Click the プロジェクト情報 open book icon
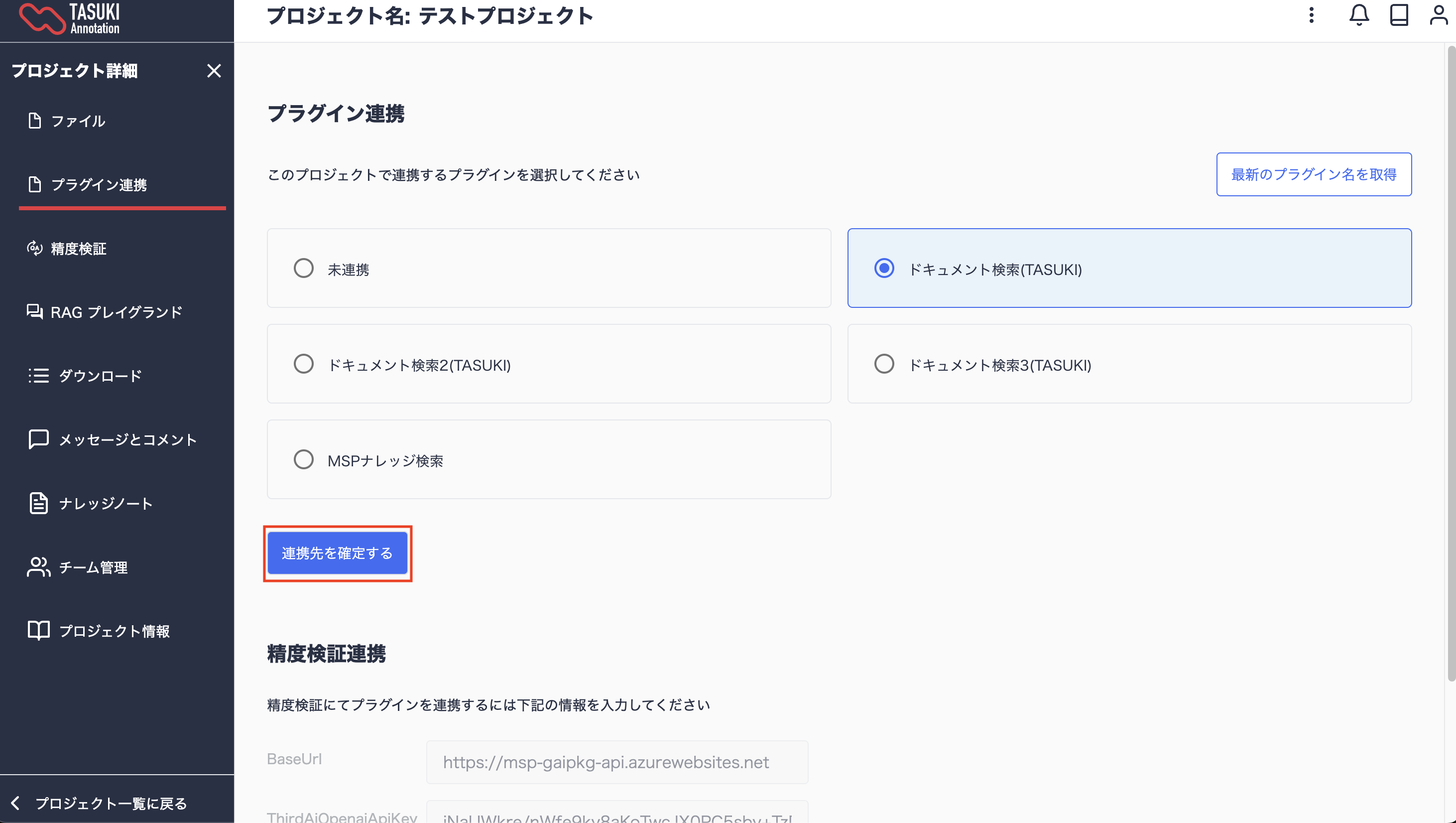The image size is (1456, 823). [x=38, y=630]
